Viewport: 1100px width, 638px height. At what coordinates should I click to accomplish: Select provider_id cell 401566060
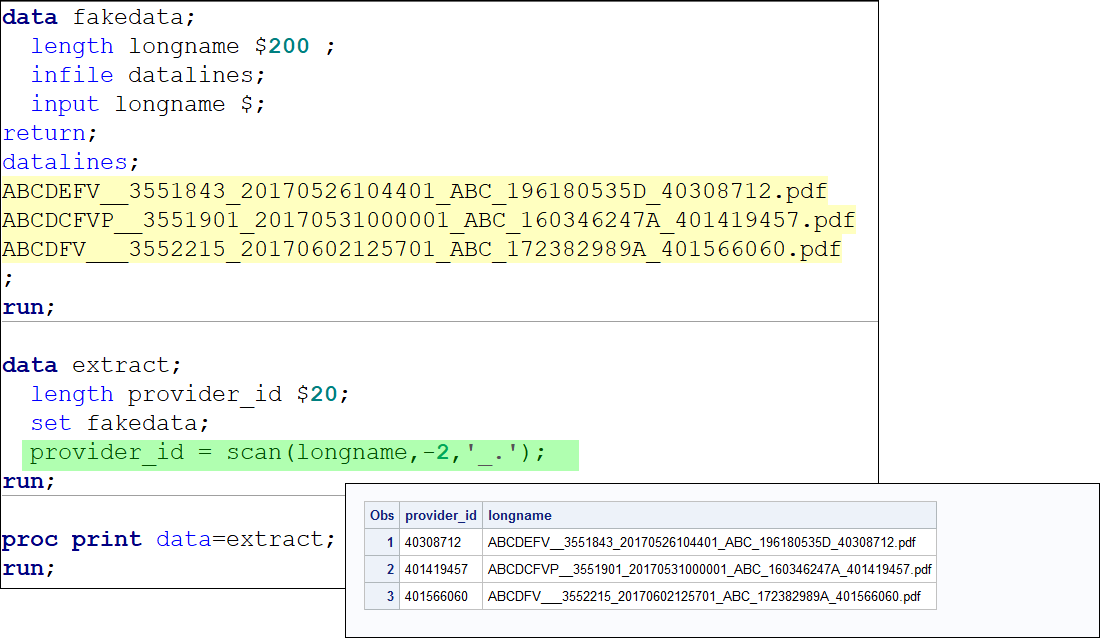pyautogui.click(x=441, y=597)
